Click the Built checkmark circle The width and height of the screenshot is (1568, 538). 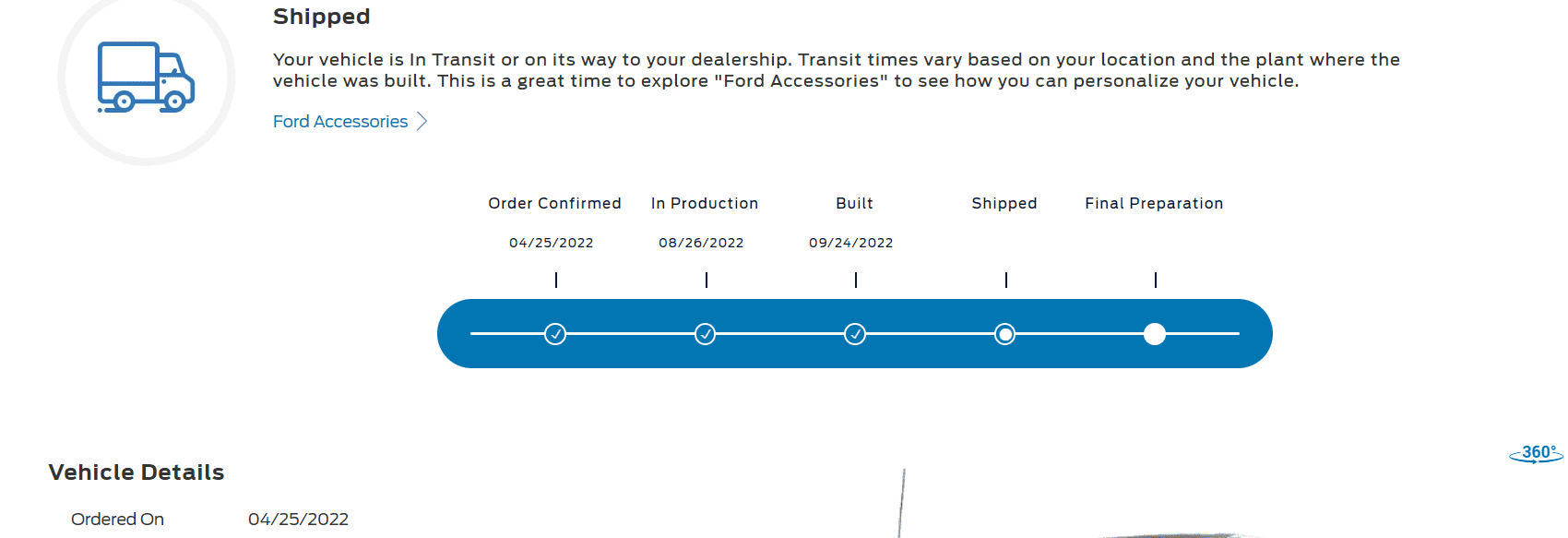pos(855,334)
